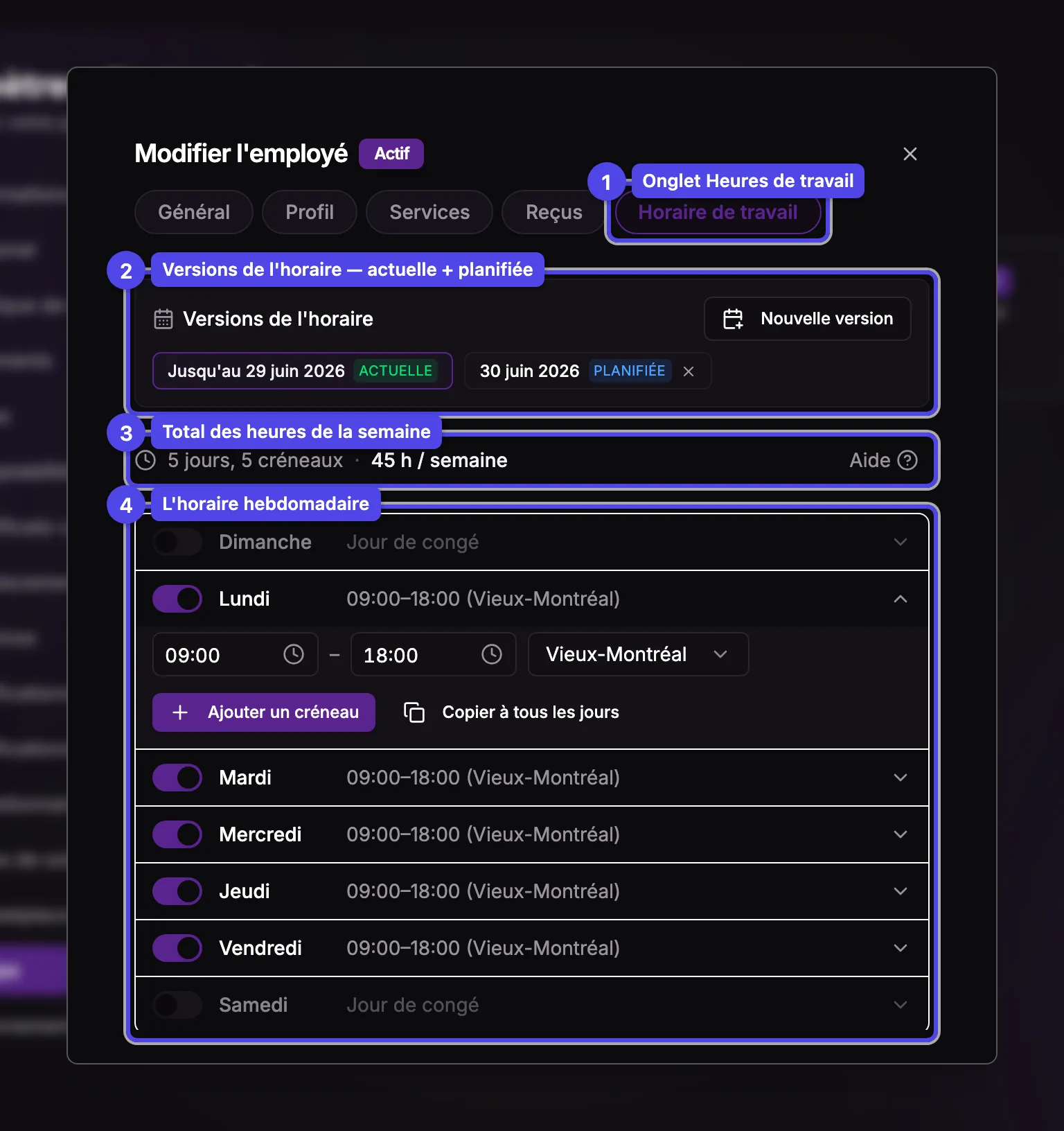Viewport: 1064px width, 1131px height.
Task: Expand the Samedi row chevron
Action: pyautogui.click(x=901, y=1005)
